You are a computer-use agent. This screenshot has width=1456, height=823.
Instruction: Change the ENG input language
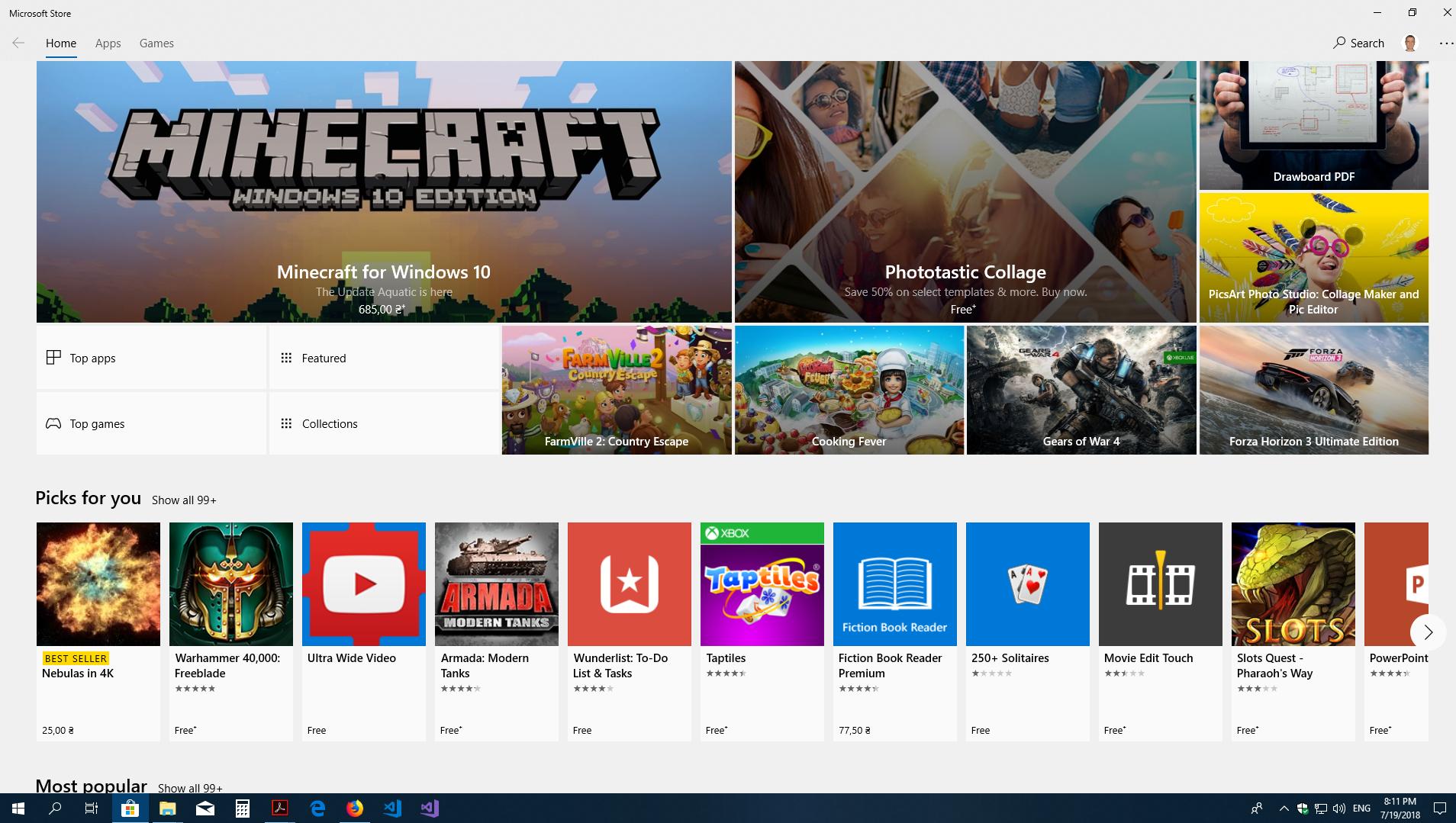(1361, 809)
